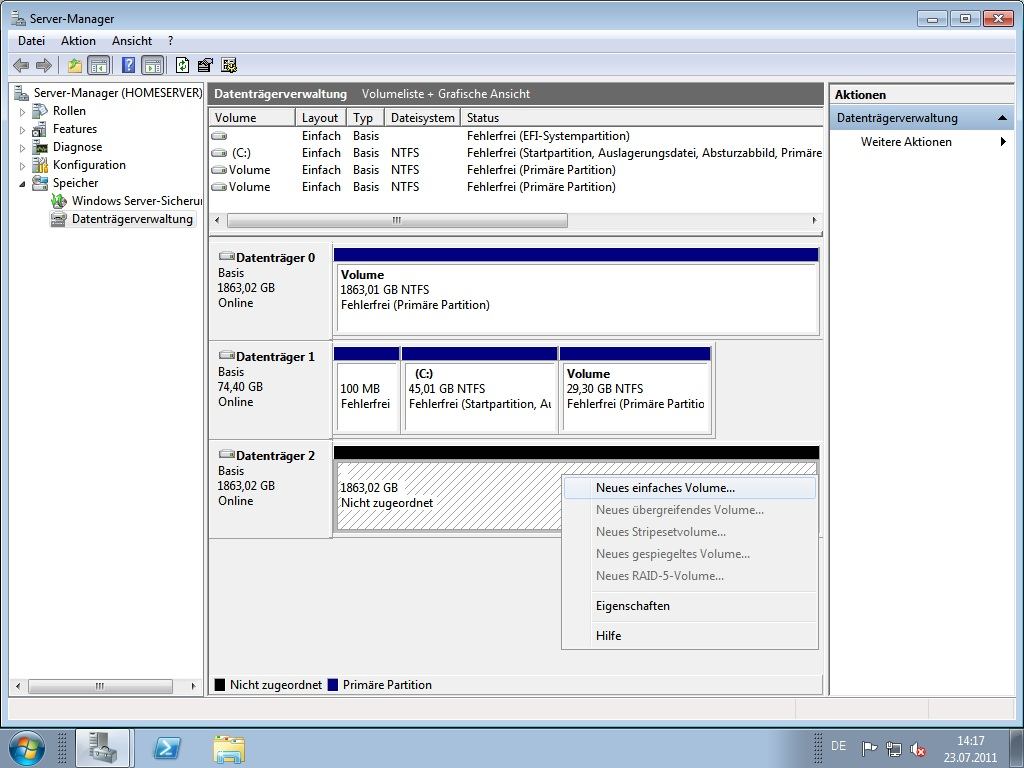Viewport: 1024px width, 768px height.
Task: Sort by the Status column header
Action: [641, 118]
